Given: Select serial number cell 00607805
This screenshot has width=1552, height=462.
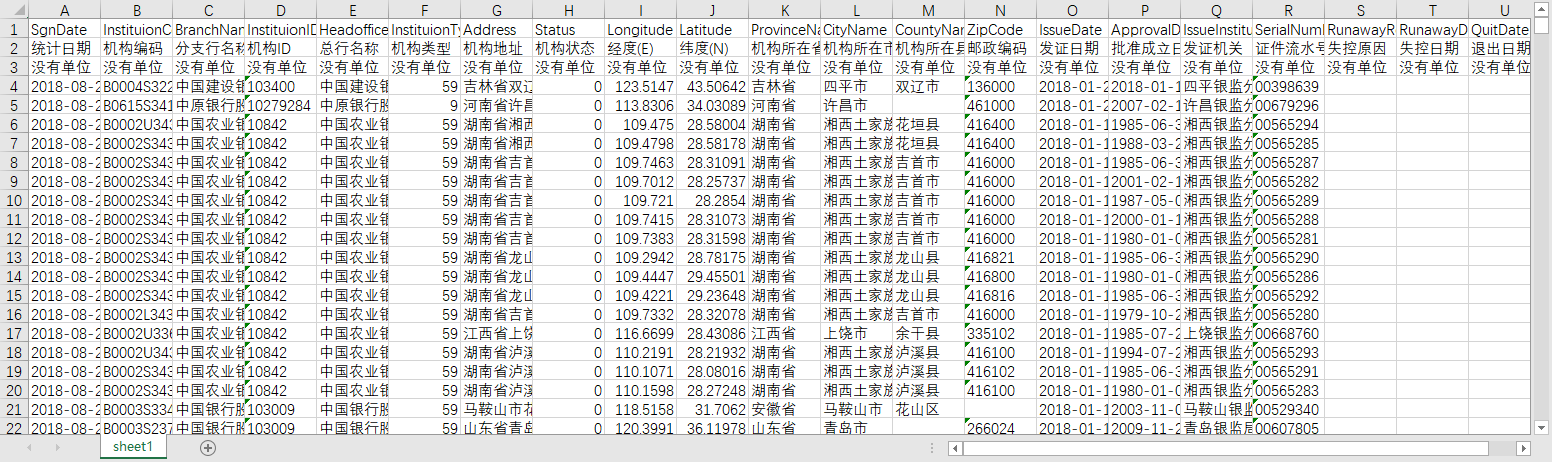Looking at the screenshot, I should click(x=1288, y=429).
